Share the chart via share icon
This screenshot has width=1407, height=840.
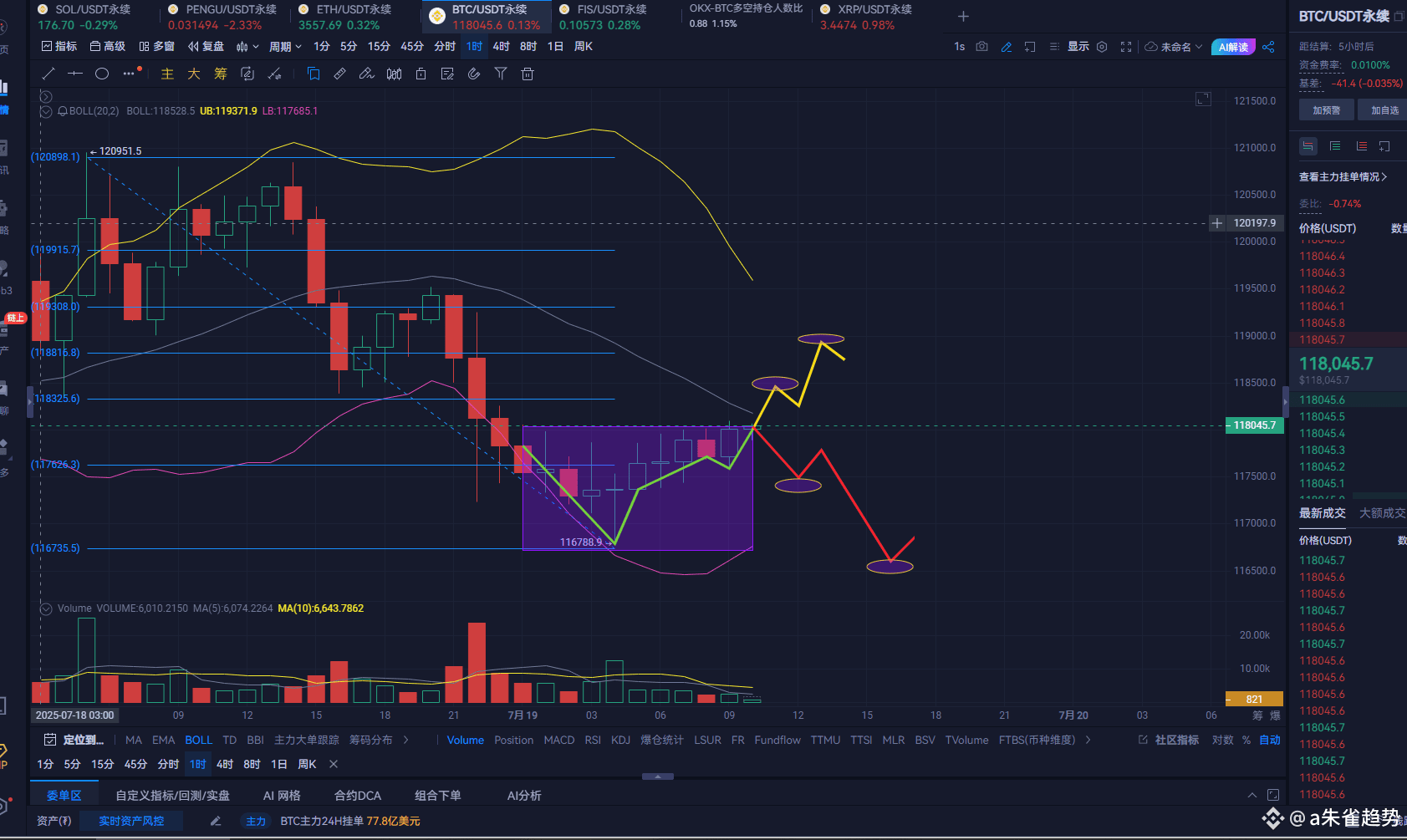1268,47
